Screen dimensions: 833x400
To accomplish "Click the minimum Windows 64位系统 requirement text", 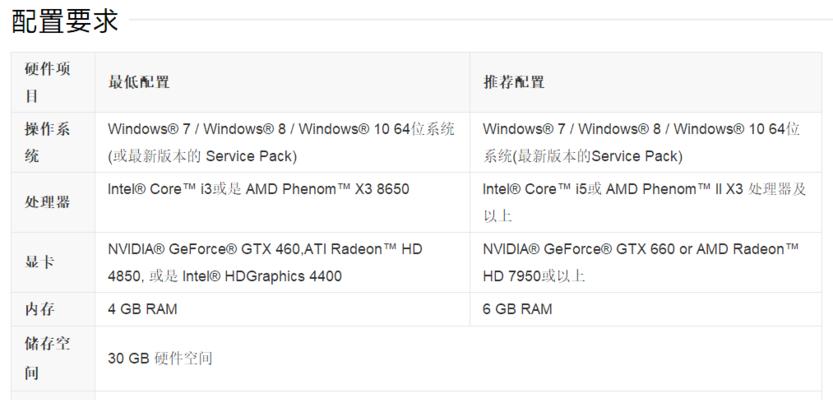I will point(281,142).
